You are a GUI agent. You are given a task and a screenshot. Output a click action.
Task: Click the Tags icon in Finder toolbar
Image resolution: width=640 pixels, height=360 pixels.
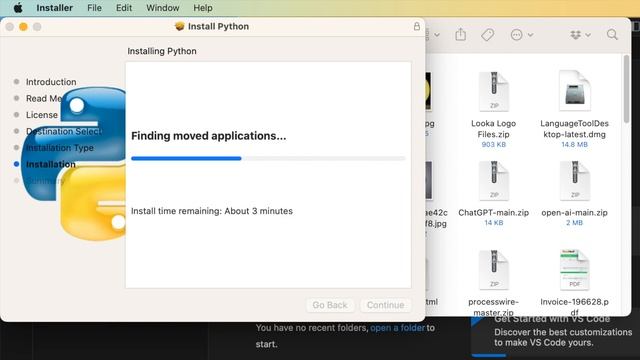487,35
